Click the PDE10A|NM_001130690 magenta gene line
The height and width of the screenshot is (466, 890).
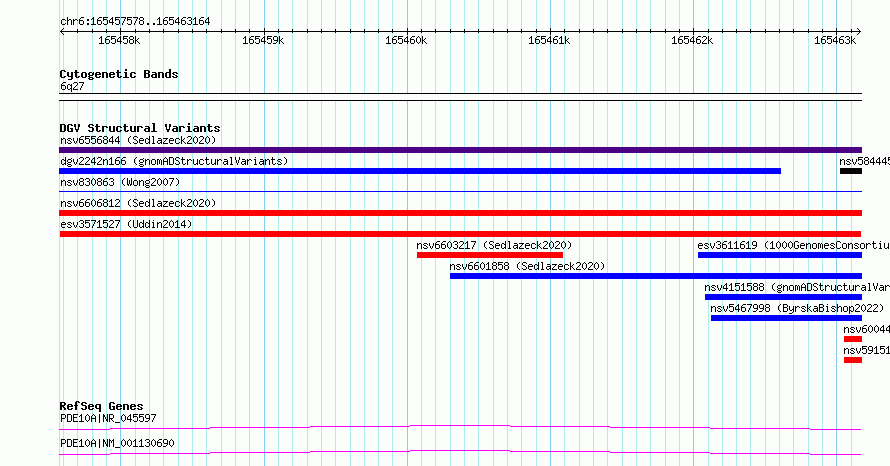point(460,452)
